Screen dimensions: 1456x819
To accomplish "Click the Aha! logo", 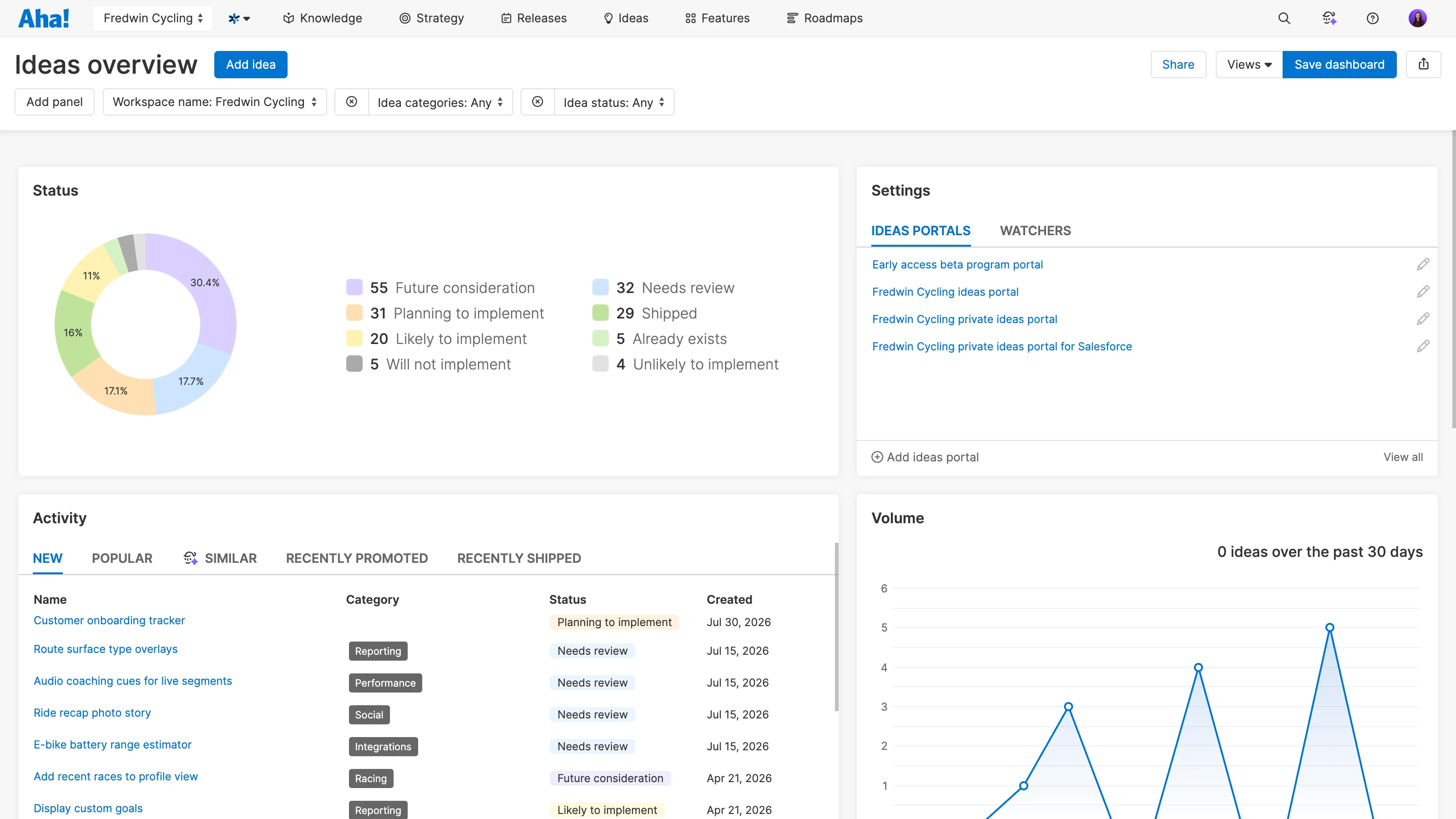I will coord(44,18).
